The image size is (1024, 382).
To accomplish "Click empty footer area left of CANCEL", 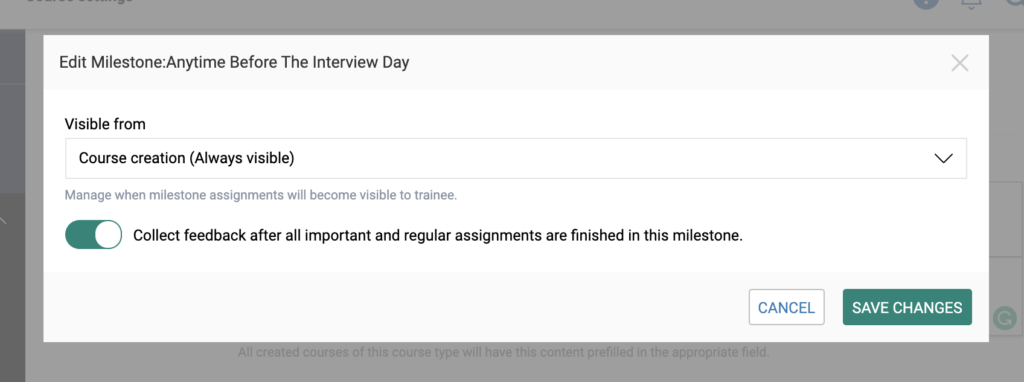I will 392,307.
